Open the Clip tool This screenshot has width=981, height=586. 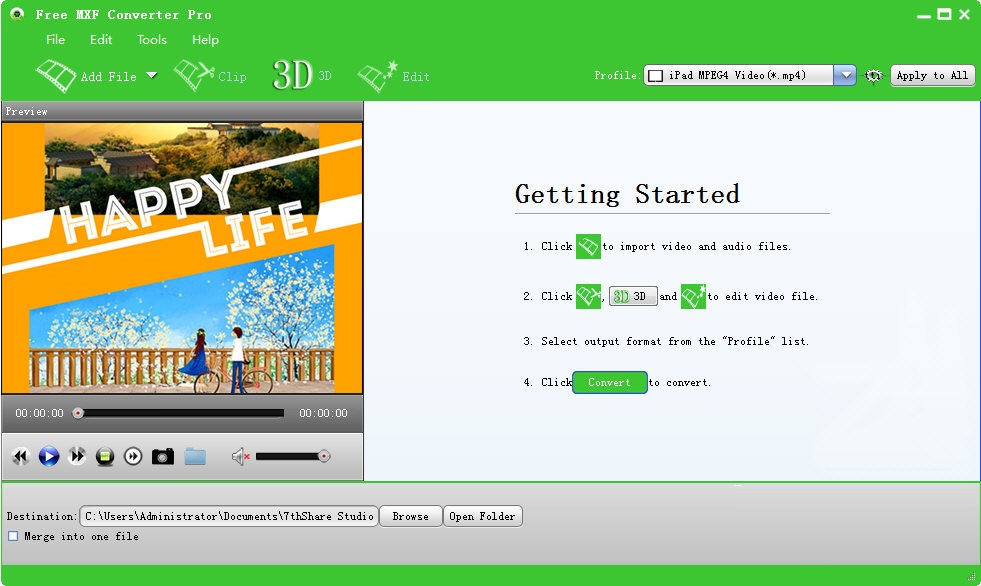click(x=211, y=74)
